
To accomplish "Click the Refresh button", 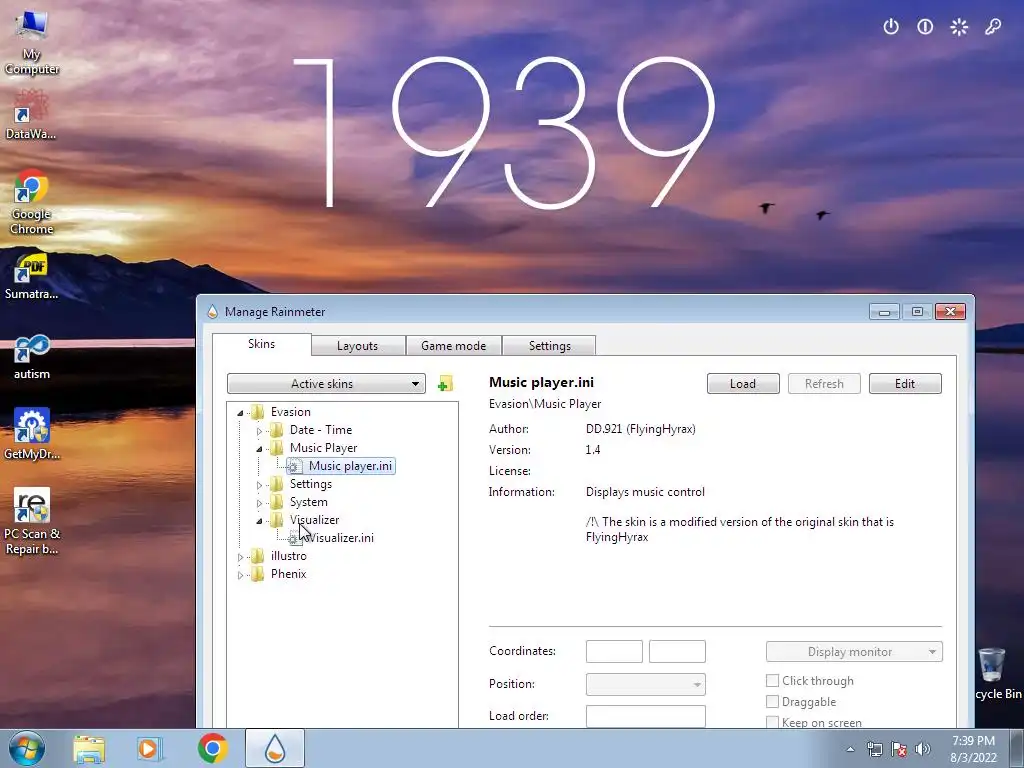I will coord(824,383).
